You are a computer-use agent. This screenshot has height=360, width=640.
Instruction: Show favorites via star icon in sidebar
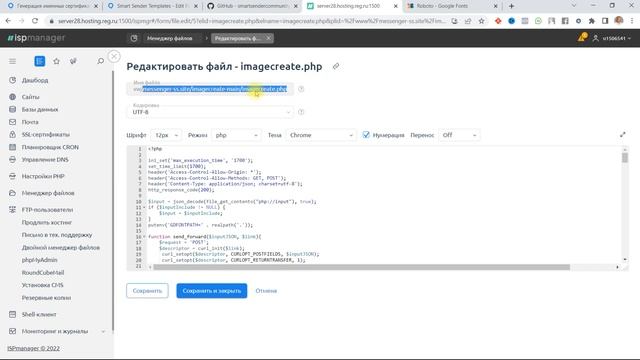(x=56, y=61)
